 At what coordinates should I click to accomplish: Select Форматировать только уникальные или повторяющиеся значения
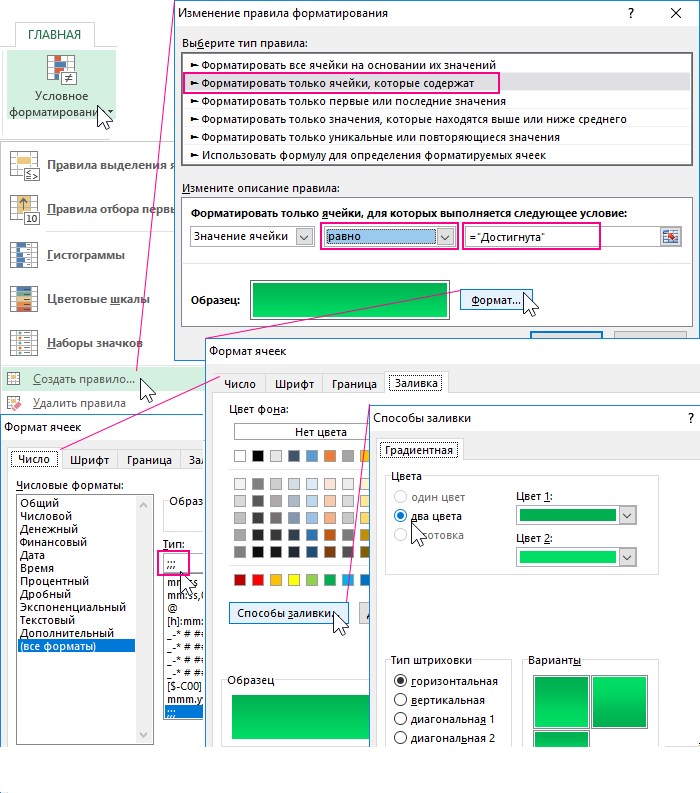[x=438, y=137]
